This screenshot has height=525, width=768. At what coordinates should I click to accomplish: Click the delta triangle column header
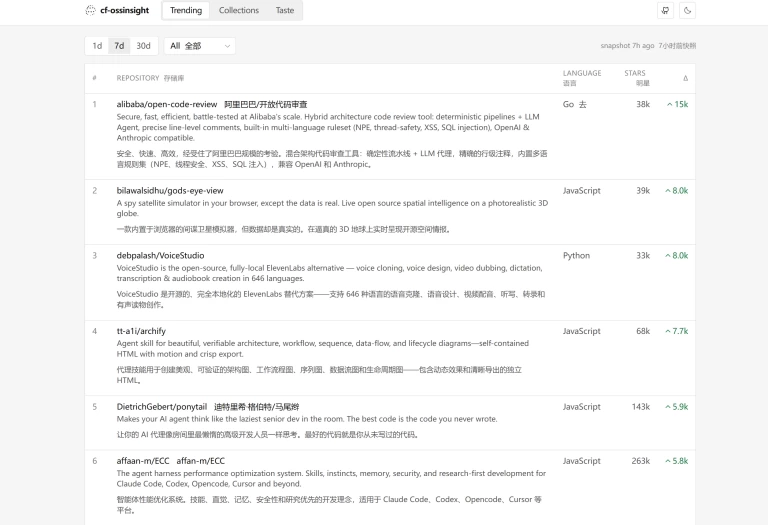tap(685, 78)
